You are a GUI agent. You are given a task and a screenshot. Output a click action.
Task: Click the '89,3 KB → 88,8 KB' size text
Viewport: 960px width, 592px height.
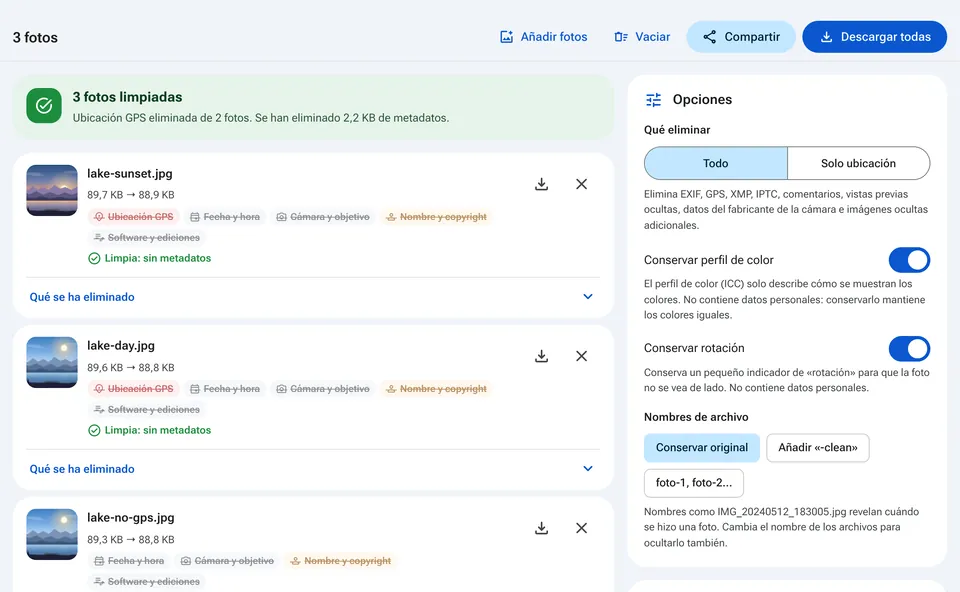[x=130, y=539]
